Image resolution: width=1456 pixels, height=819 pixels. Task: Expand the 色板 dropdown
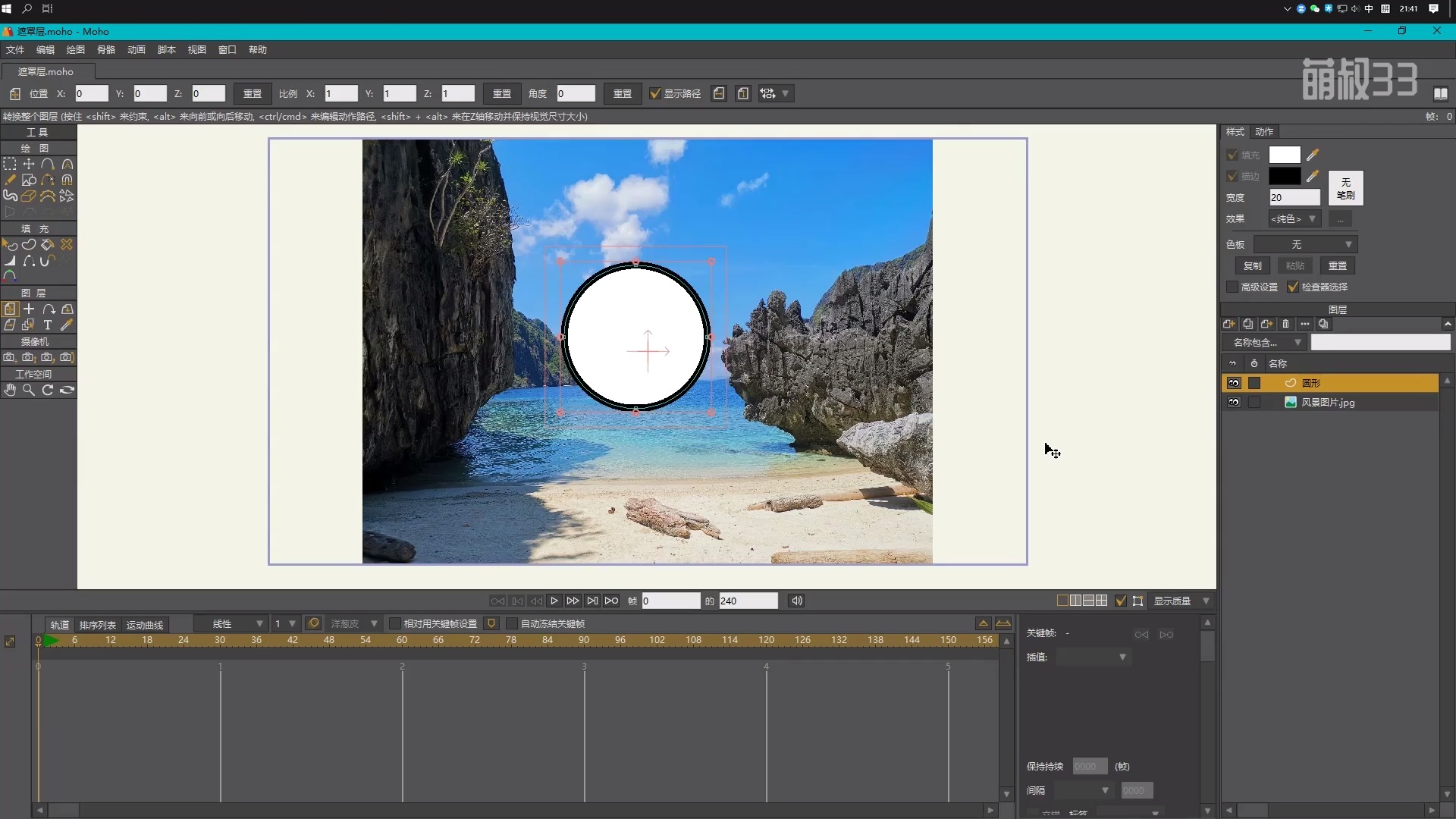tap(1305, 244)
